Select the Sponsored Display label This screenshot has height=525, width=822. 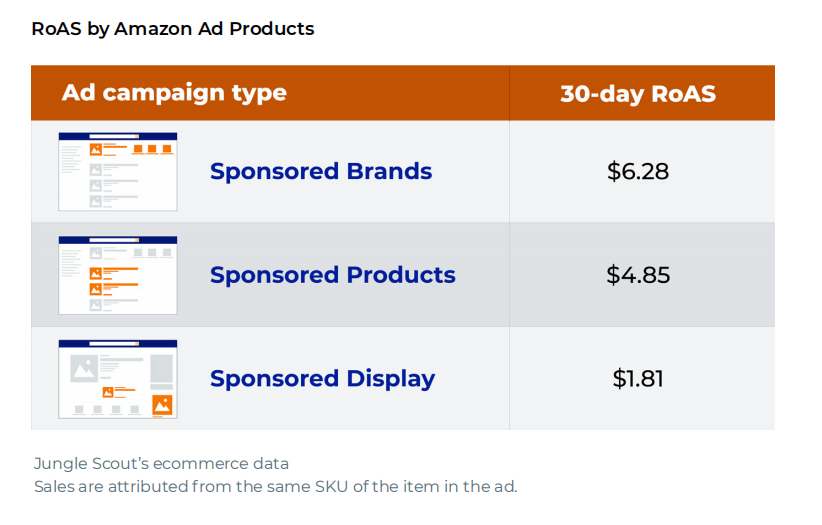click(322, 379)
